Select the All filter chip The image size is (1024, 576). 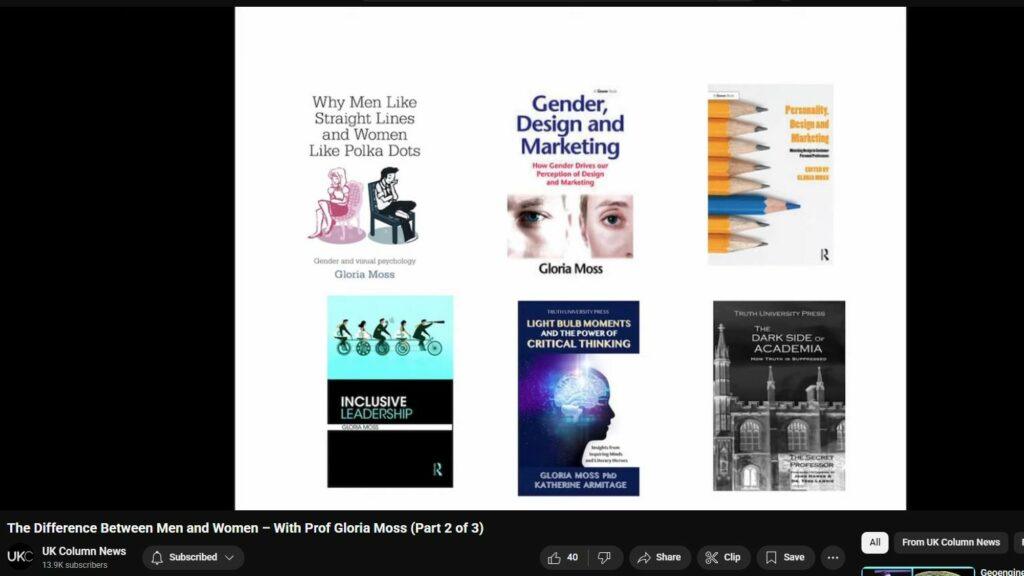tap(874, 542)
